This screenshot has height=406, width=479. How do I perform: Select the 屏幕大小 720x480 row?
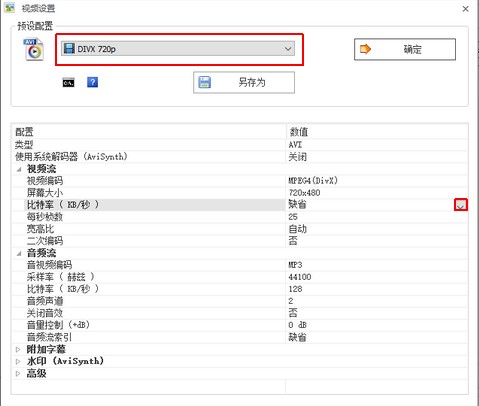click(240, 193)
